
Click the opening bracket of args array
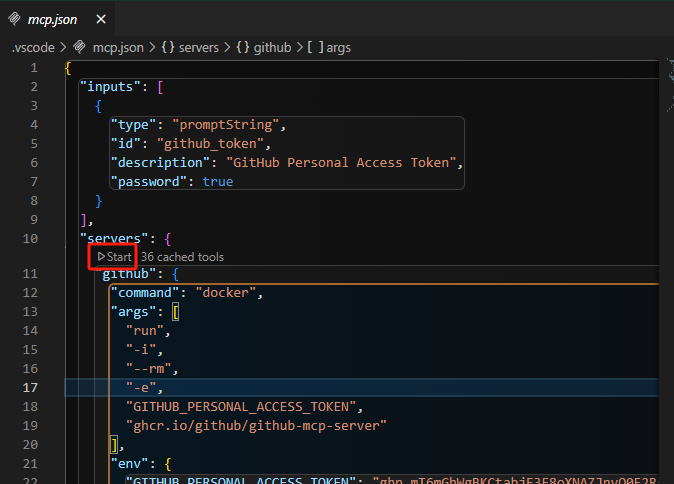point(175,312)
